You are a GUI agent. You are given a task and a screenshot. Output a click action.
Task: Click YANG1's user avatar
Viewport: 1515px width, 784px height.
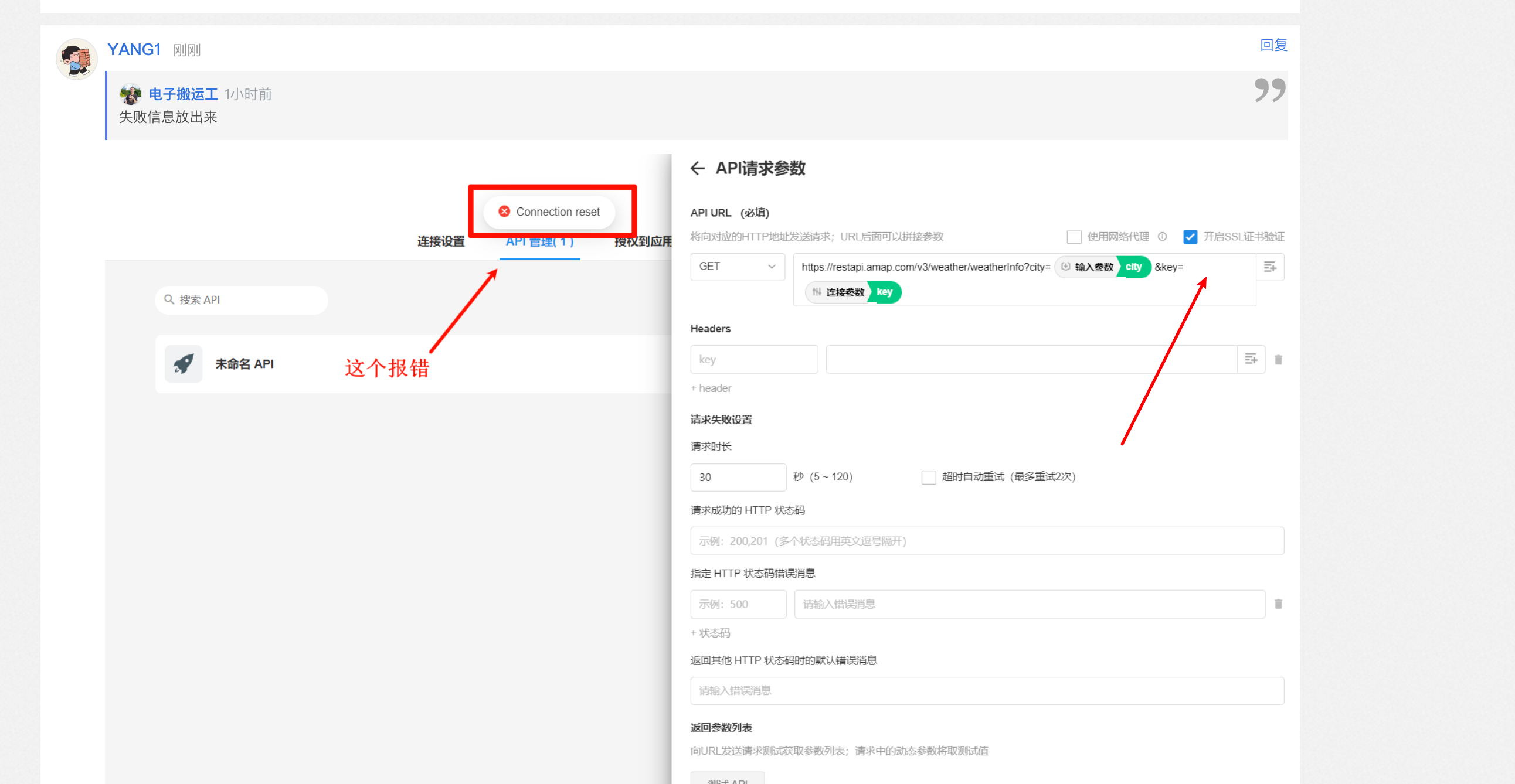point(76,59)
